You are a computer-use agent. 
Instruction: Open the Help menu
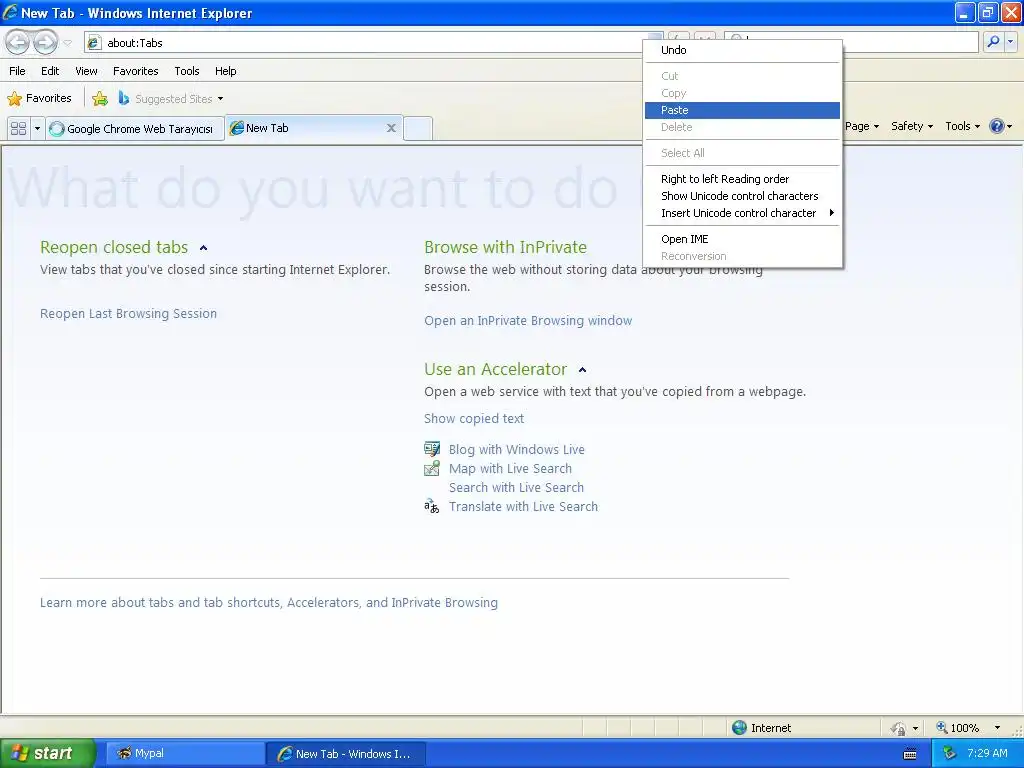point(225,71)
